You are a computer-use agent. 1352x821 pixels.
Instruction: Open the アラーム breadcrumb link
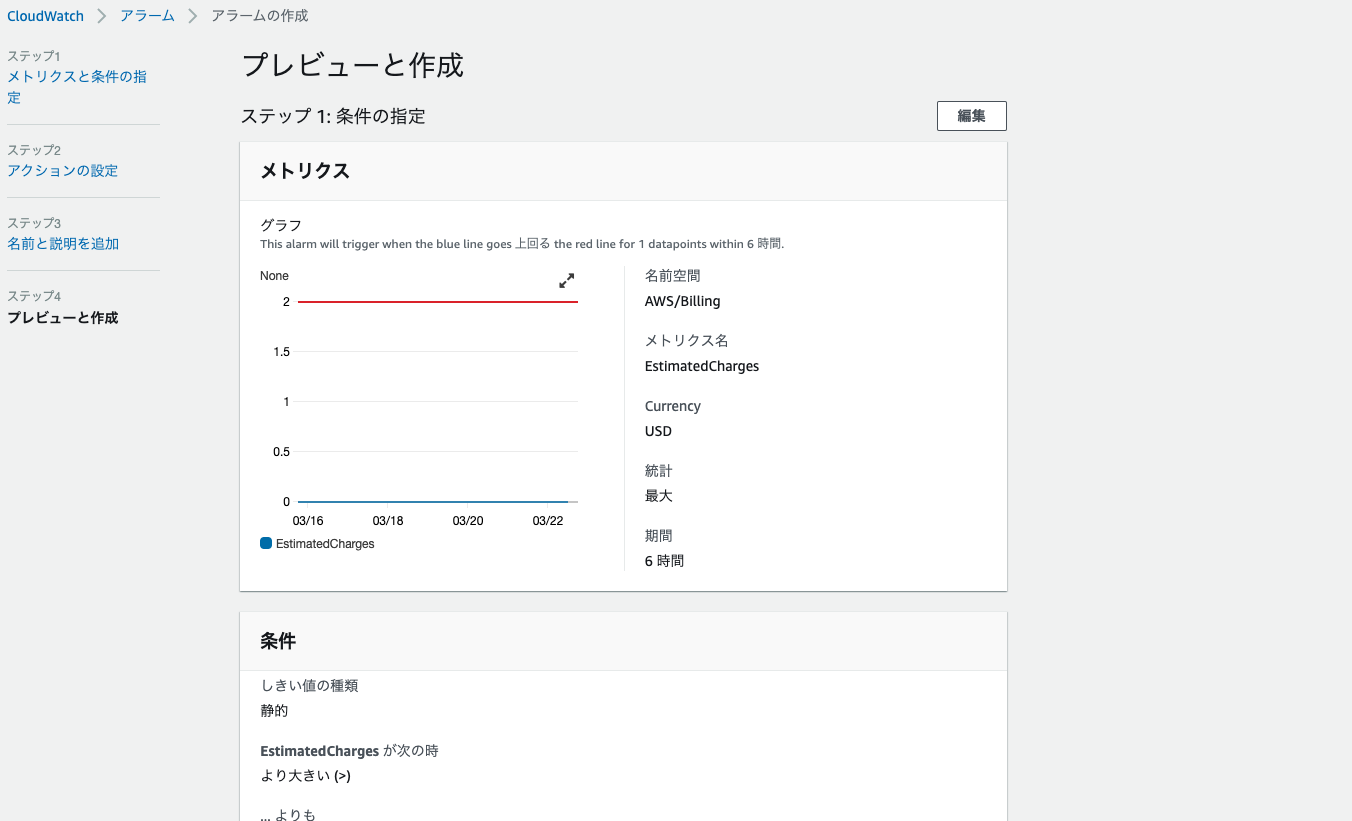(x=147, y=16)
